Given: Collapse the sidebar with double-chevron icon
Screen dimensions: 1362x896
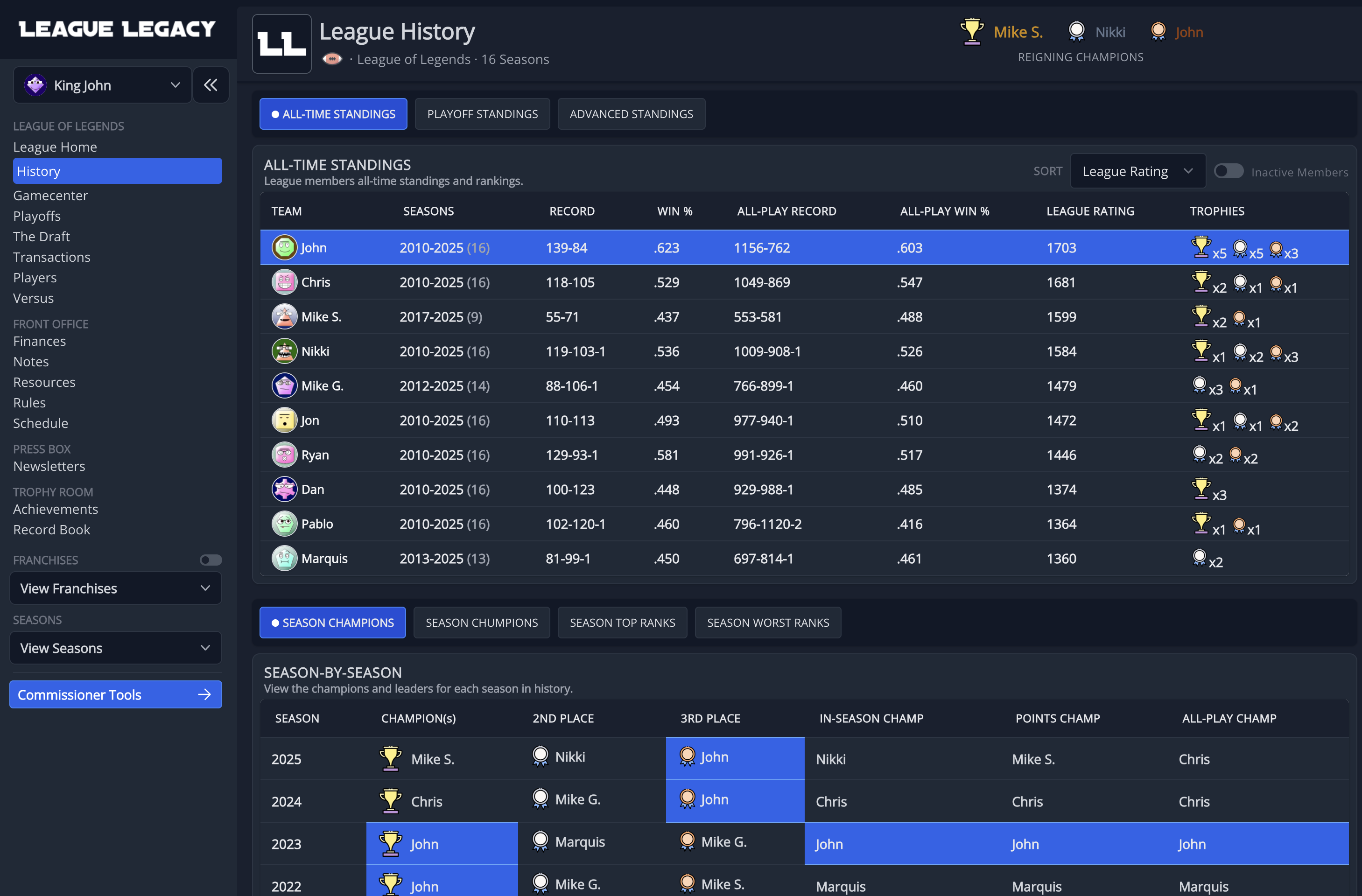Looking at the screenshot, I should tap(211, 85).
